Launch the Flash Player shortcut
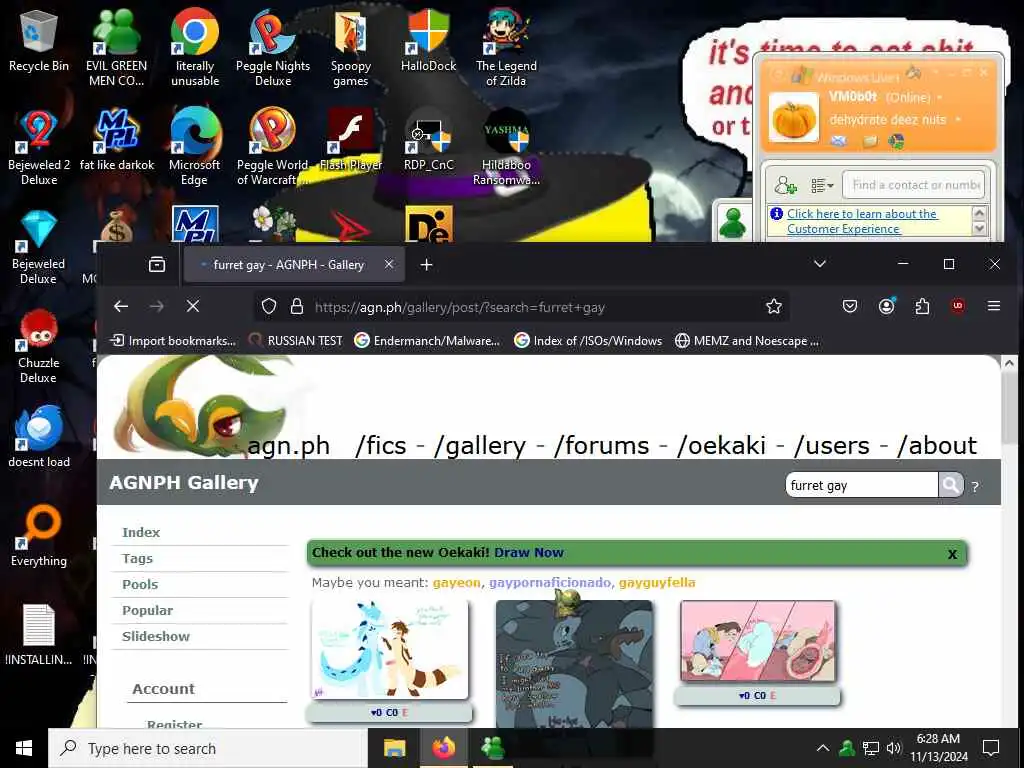The image size is (1024, 768). pyautogui.click(x=351, y=140)
